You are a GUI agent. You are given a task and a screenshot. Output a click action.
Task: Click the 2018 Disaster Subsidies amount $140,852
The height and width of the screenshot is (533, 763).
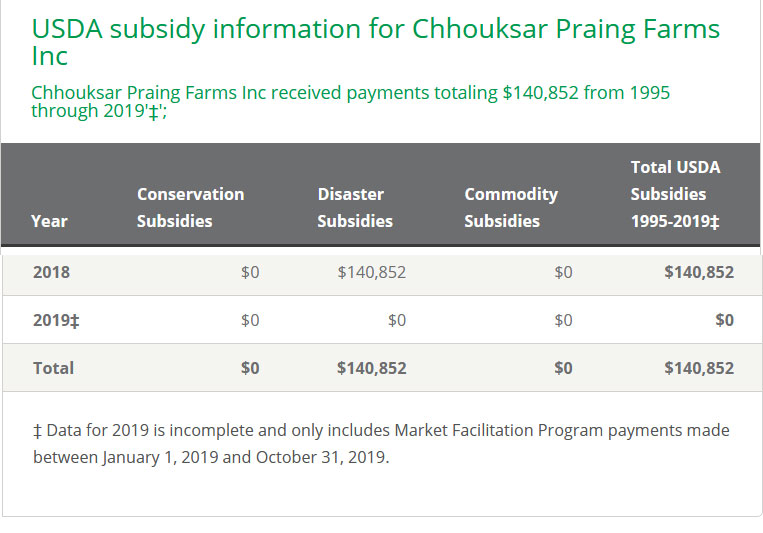point(372,272)
